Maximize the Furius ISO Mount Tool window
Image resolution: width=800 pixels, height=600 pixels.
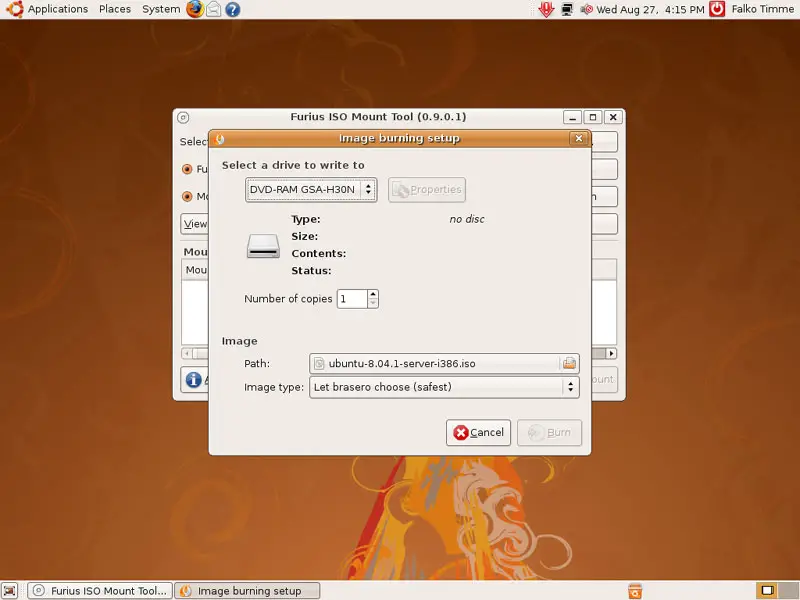(593, 117)
